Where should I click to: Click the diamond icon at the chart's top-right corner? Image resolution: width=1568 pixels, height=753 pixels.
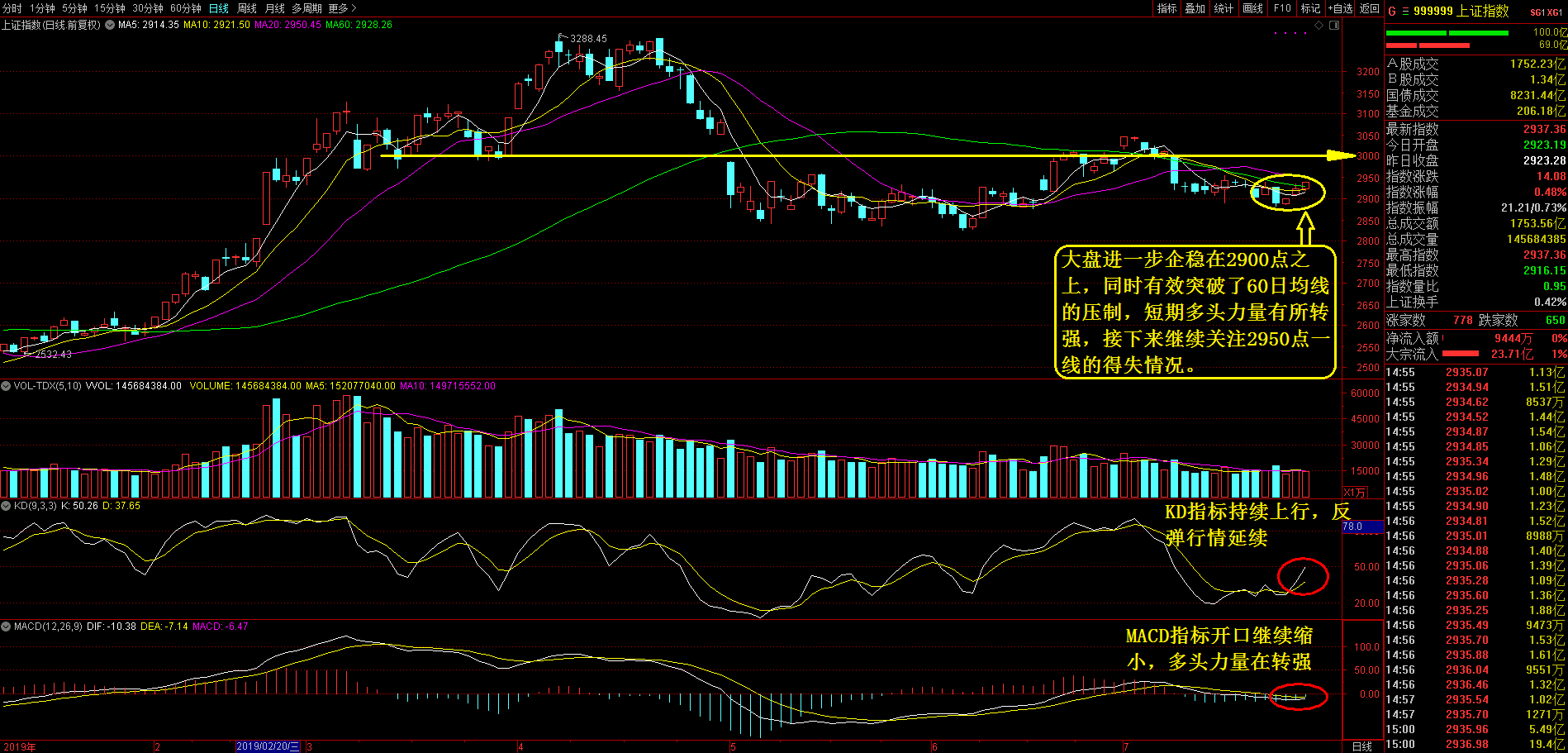click(1319, 26)
